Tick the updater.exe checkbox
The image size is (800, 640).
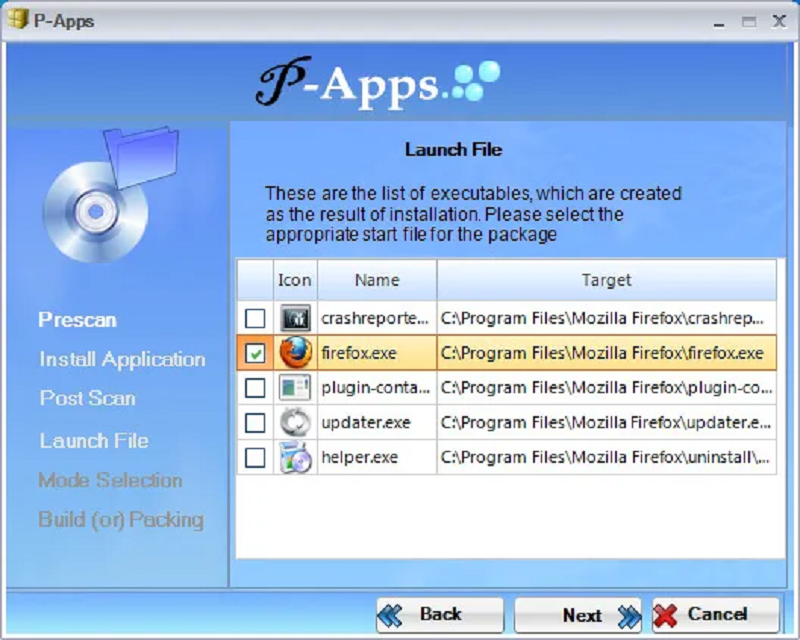(256, 423)
